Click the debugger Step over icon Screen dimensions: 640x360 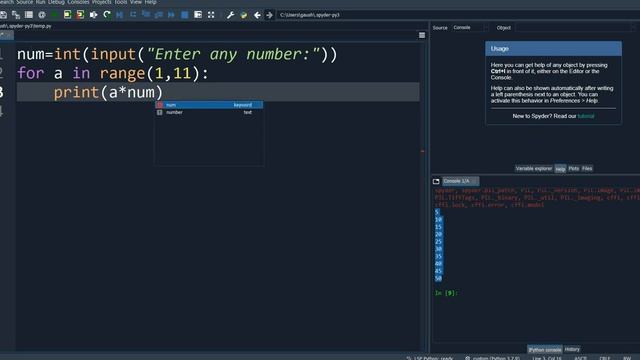click(x=133, y=15)
